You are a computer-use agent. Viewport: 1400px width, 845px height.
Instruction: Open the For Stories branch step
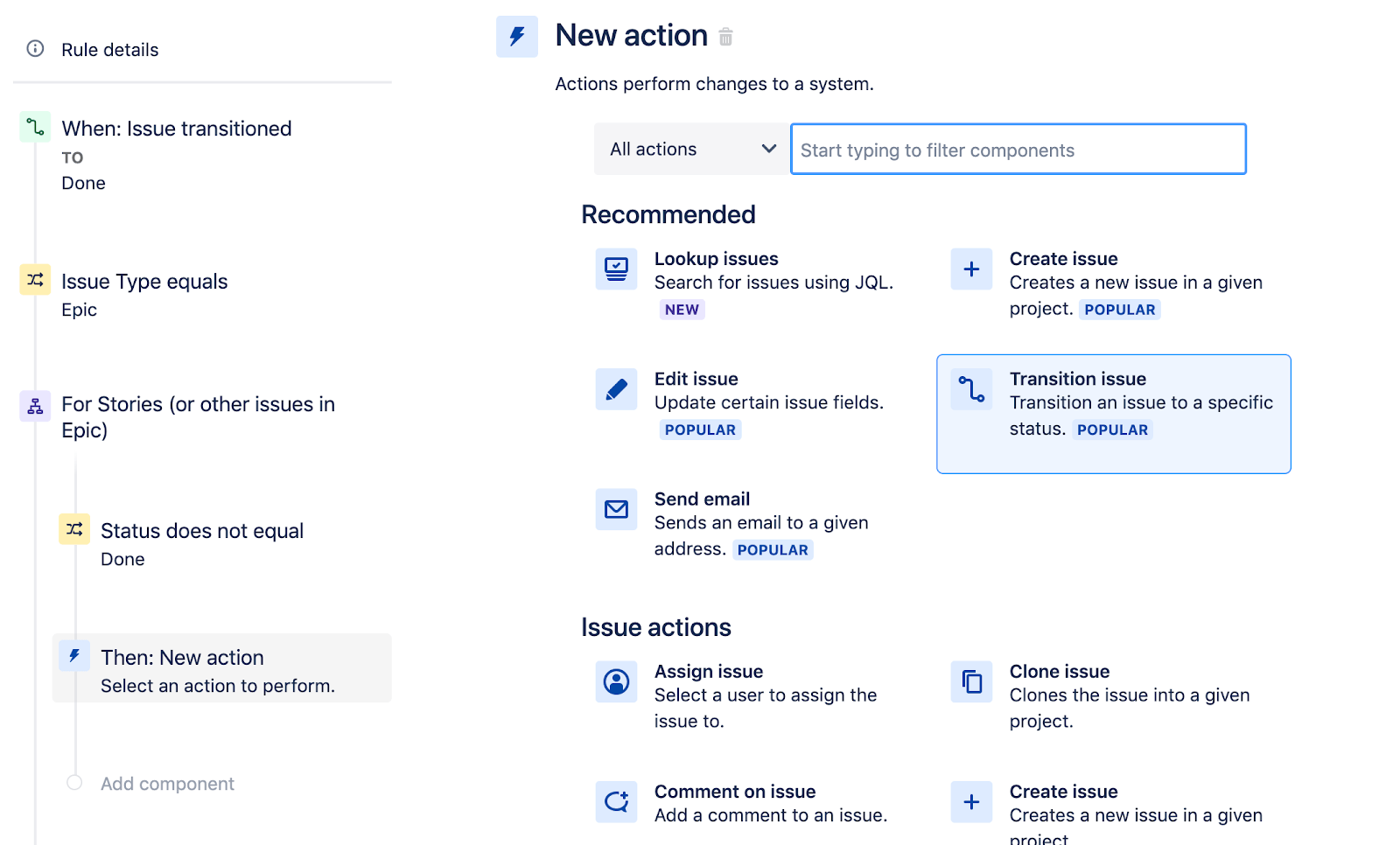(198, 416)
